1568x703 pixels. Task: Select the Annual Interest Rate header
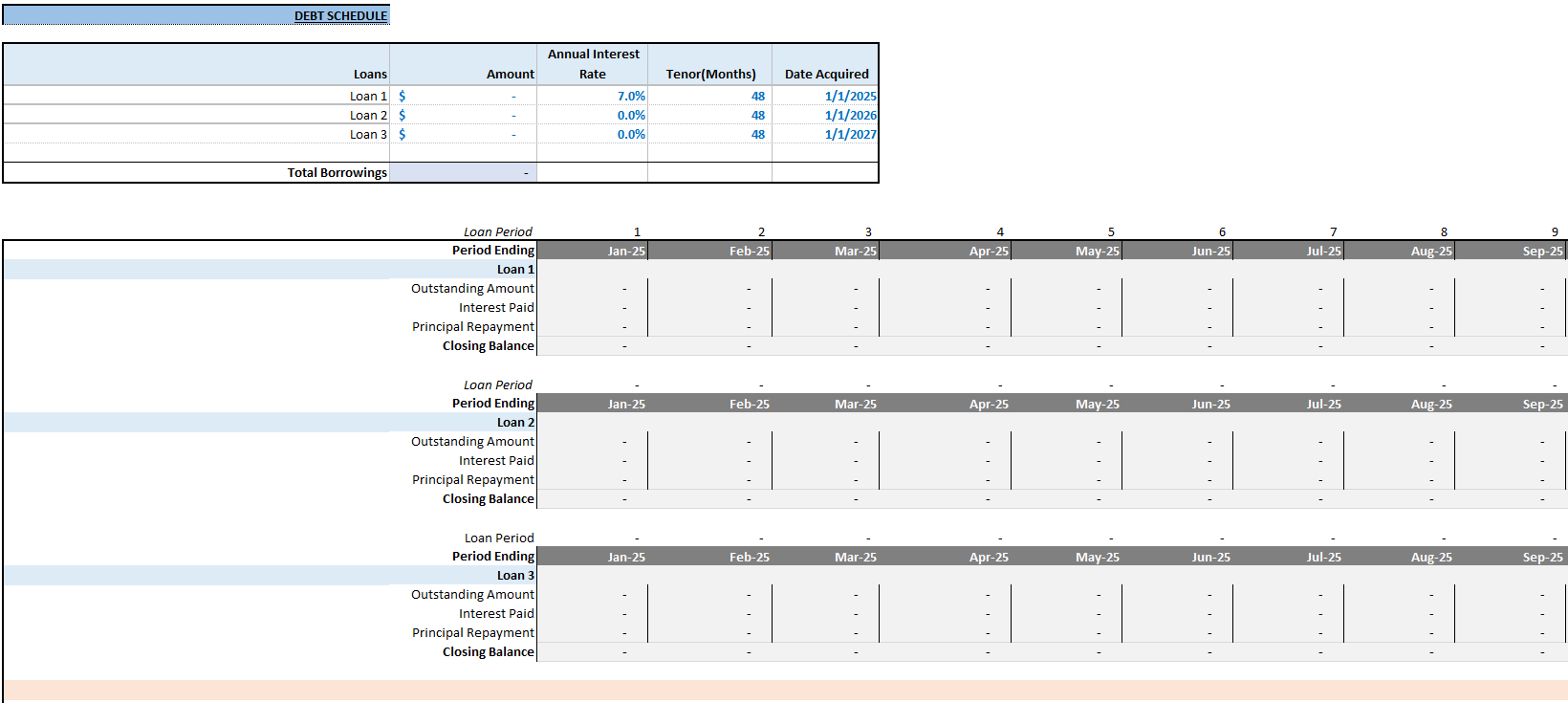593,64
